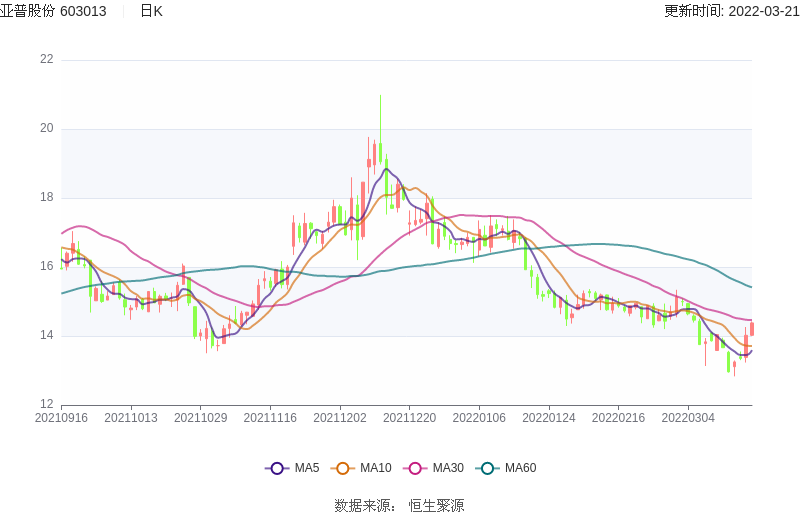Image resolution: width=800 pixels, height=517 pixels.
Task: Select the 日K chart type label
Action: click(151, 11)
